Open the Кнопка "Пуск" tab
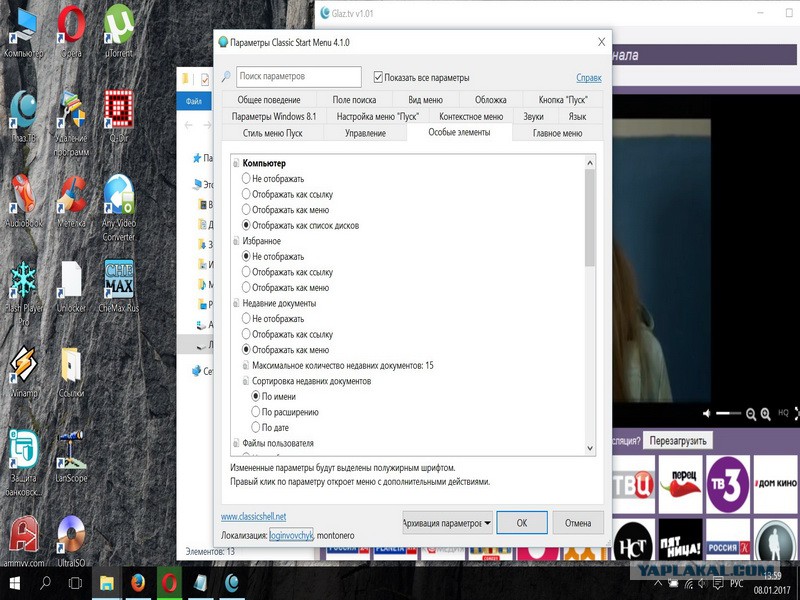 pyautogui.click(x=563, y=100)
